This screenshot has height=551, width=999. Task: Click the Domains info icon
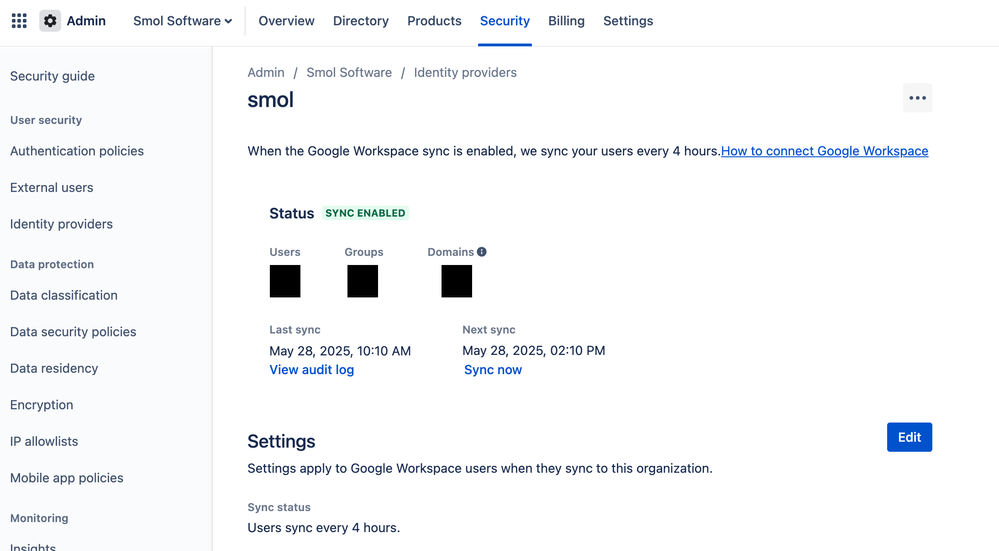[x=482, y=252]
